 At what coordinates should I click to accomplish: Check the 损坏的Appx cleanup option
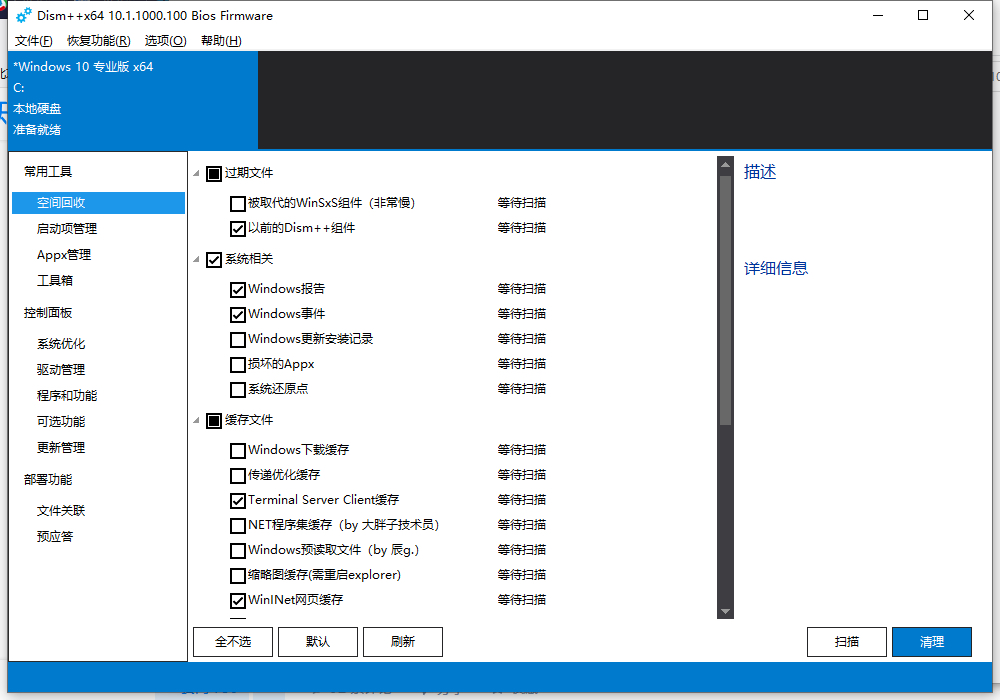pos(237,364)
